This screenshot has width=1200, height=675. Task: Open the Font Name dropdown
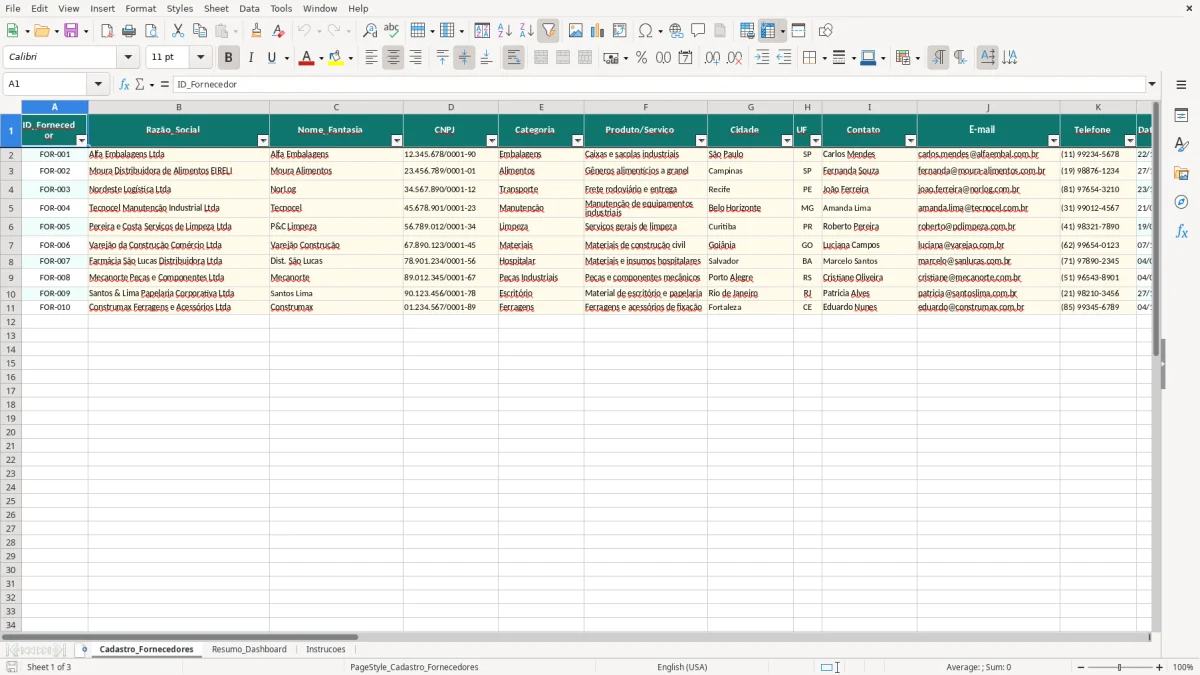(x=128, y=58)
